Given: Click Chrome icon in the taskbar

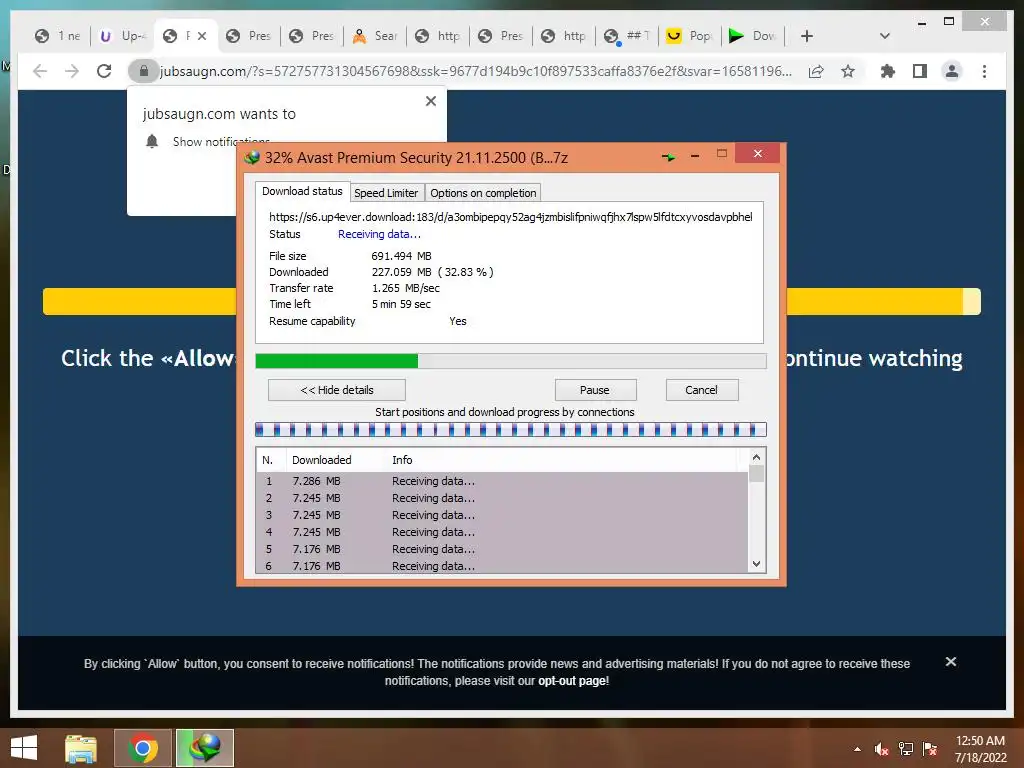Looking at the screenshot, I should tap(143, 748).
